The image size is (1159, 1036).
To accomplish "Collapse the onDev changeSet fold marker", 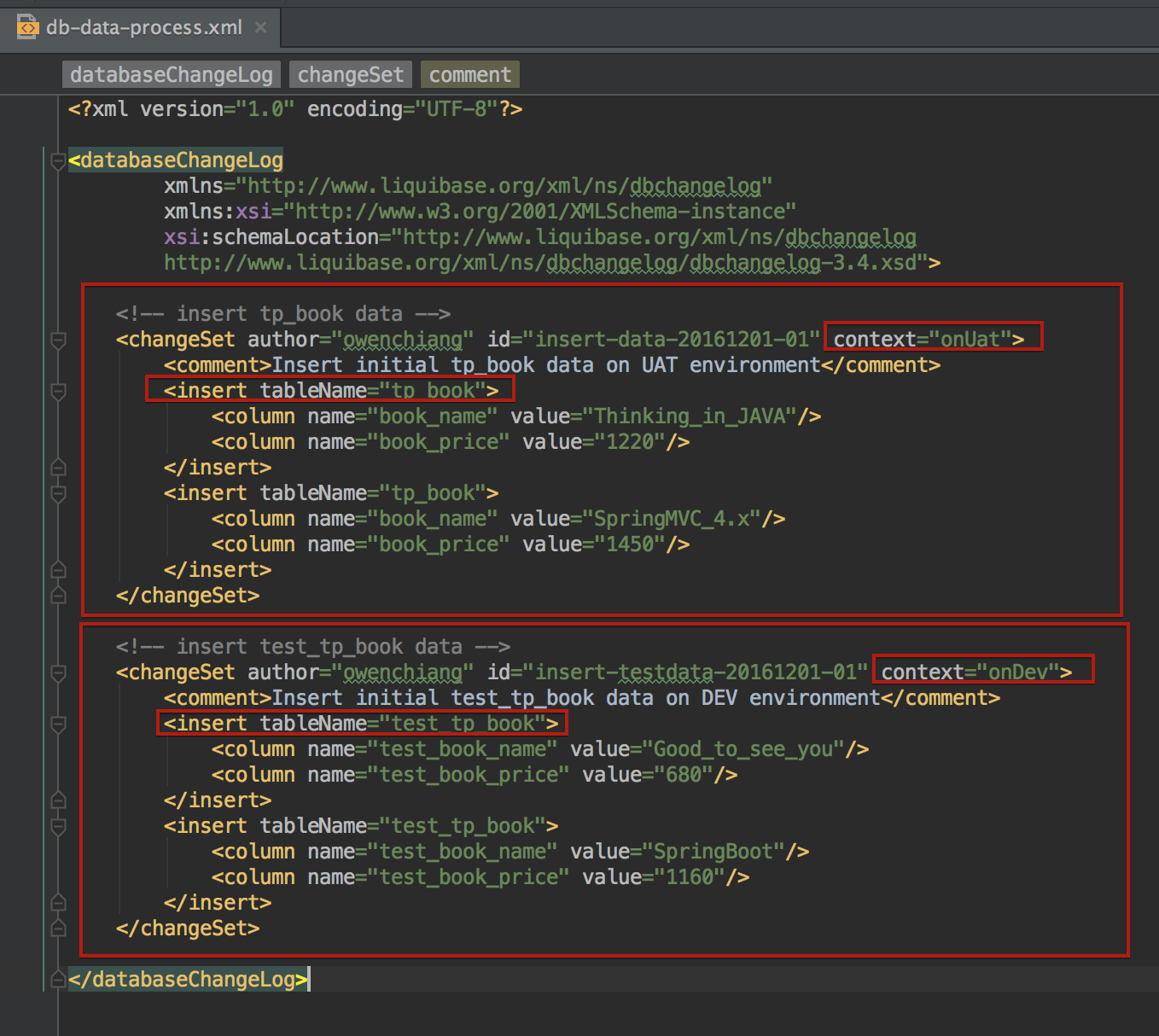I will [x=58, y=673].
